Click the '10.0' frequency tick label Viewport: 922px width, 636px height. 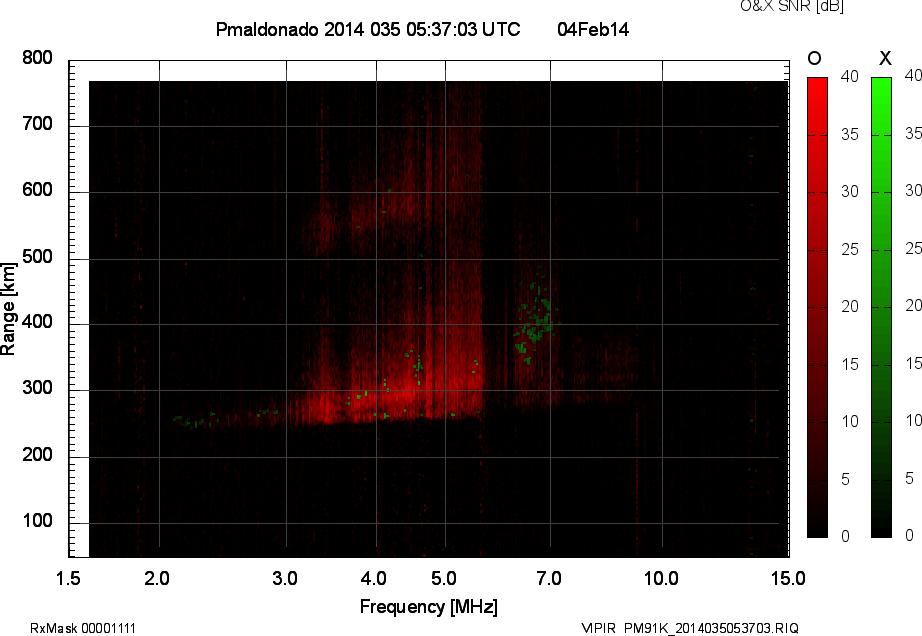point(661,578)
